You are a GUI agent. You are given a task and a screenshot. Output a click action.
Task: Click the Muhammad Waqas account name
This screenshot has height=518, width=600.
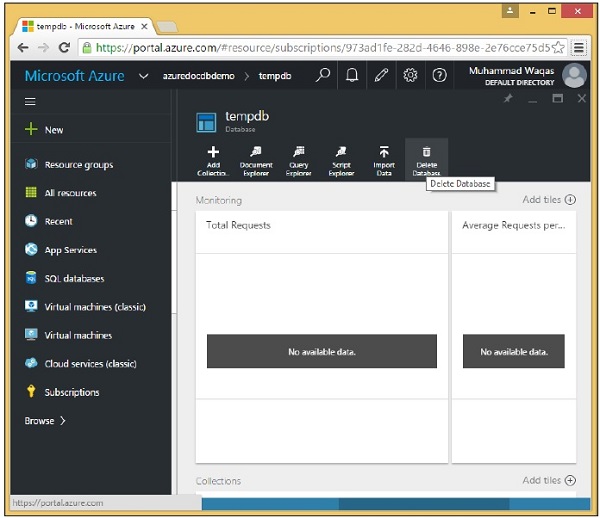[512, 71]
